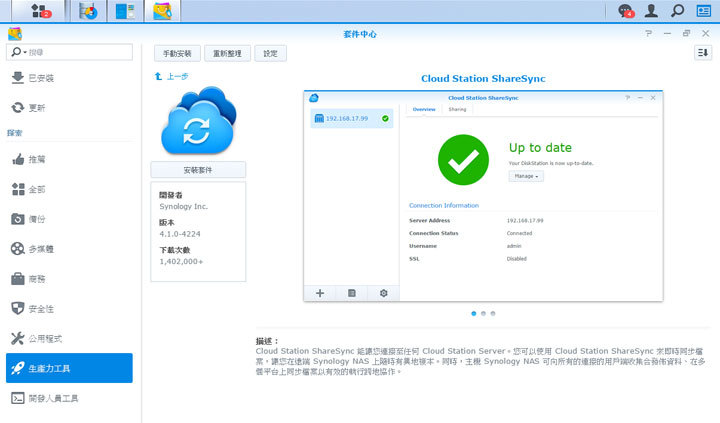
Task: Click the help question mark in Package Center
Action: [x=648, y=33]
